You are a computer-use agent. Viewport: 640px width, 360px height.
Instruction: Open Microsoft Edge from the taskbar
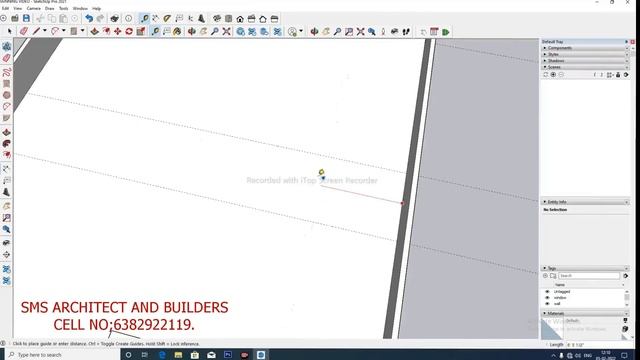pos(162,355)
